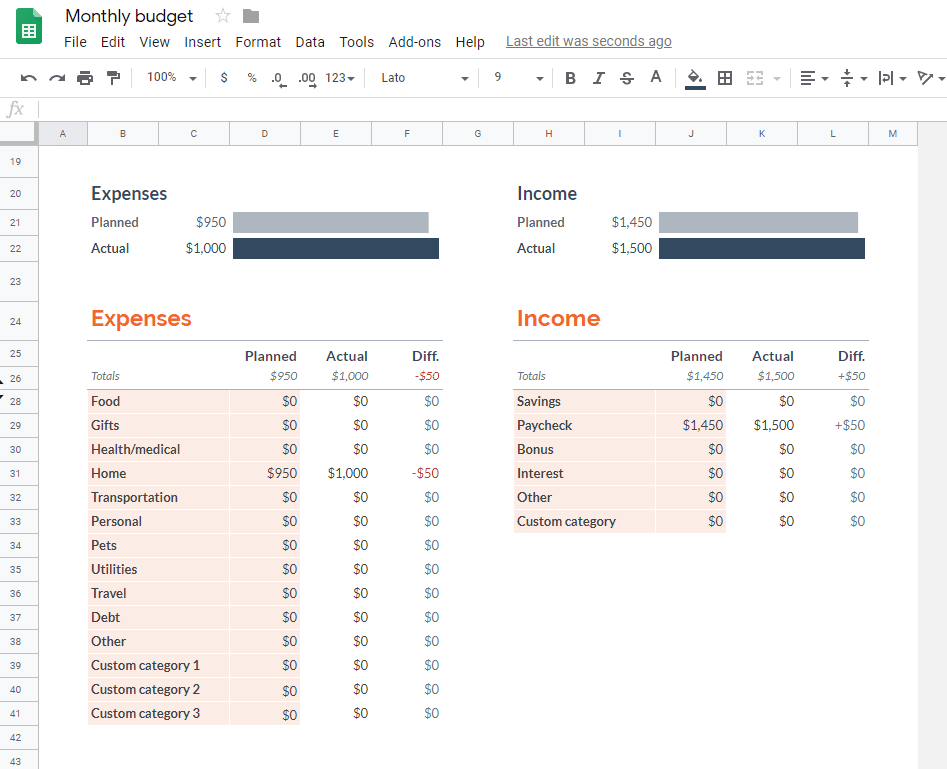Screen dimensions: 947x769
Task: Open fill color picker
Action: click(x=695, y=79)
